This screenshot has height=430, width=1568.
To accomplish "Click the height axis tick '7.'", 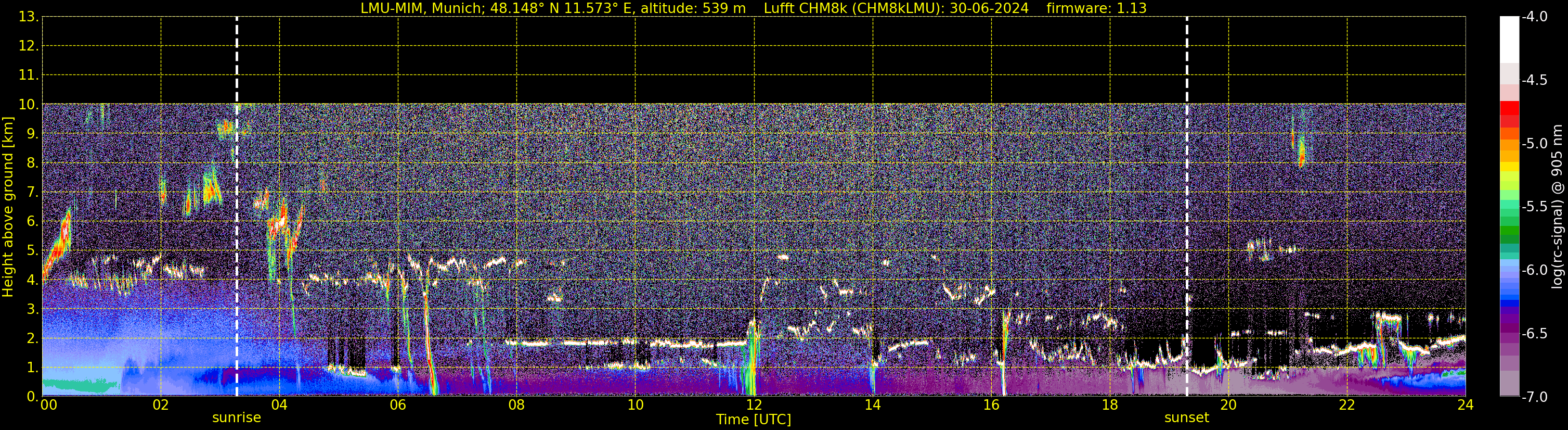I will [x=32, y=193].
